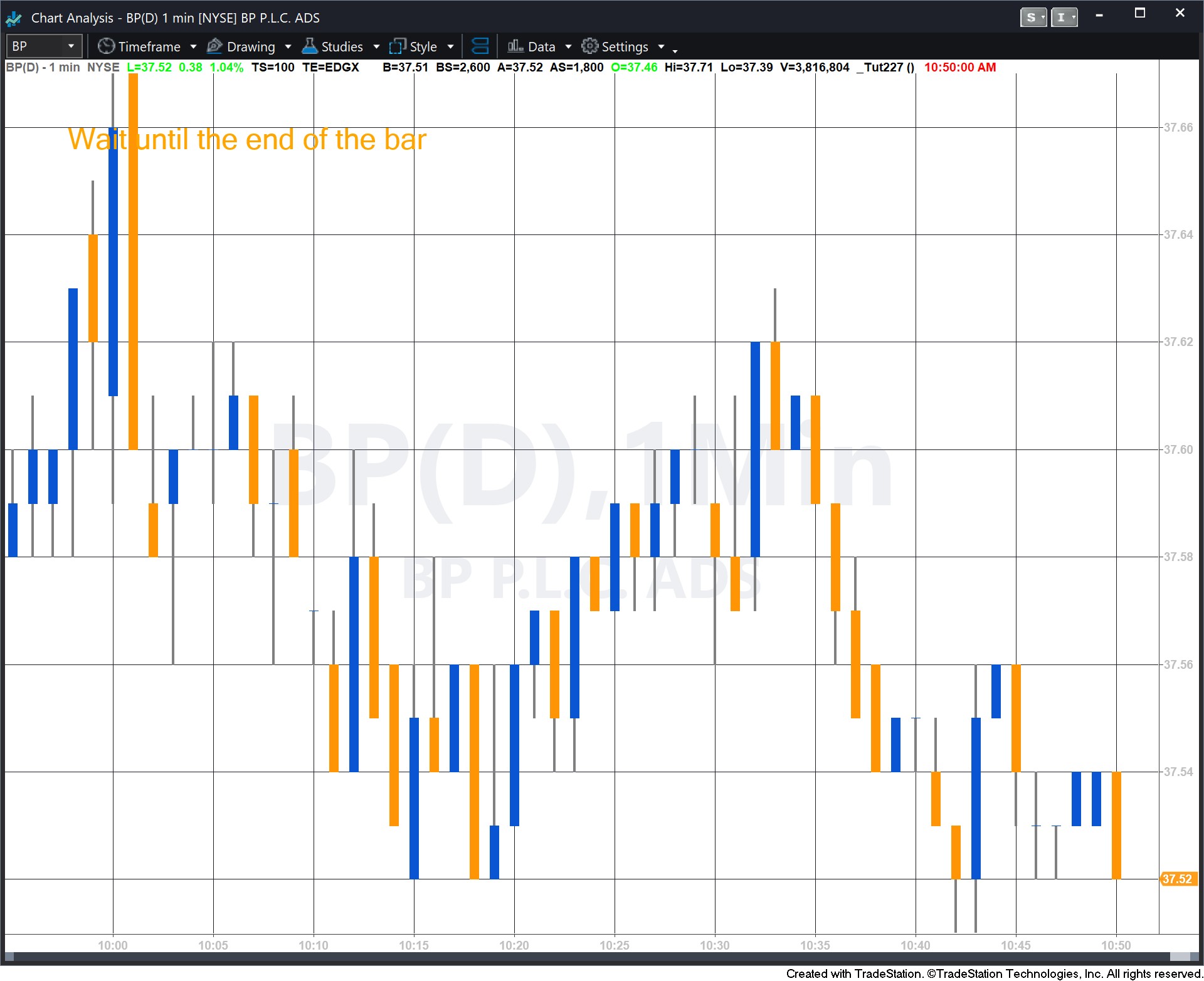This screenshot has width=1204, height=981.
Task: Click the 10:00 time axis label
Action: coord(113,945)
